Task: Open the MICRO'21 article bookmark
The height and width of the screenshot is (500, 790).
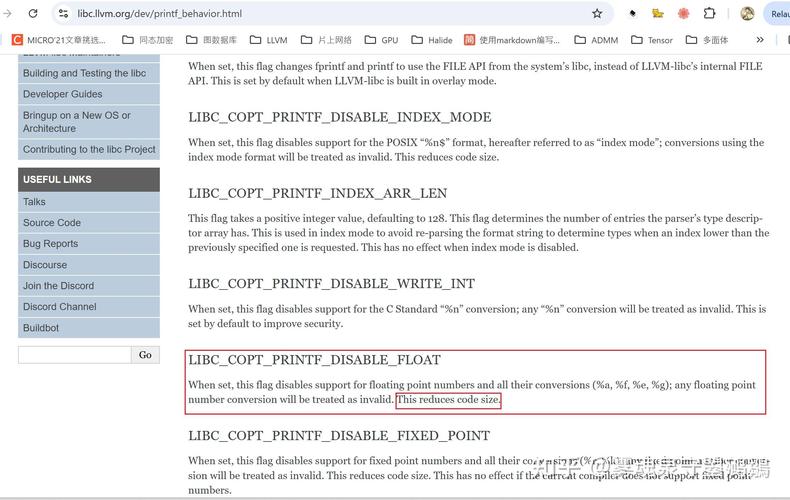Action: click(x=58, y=40)
